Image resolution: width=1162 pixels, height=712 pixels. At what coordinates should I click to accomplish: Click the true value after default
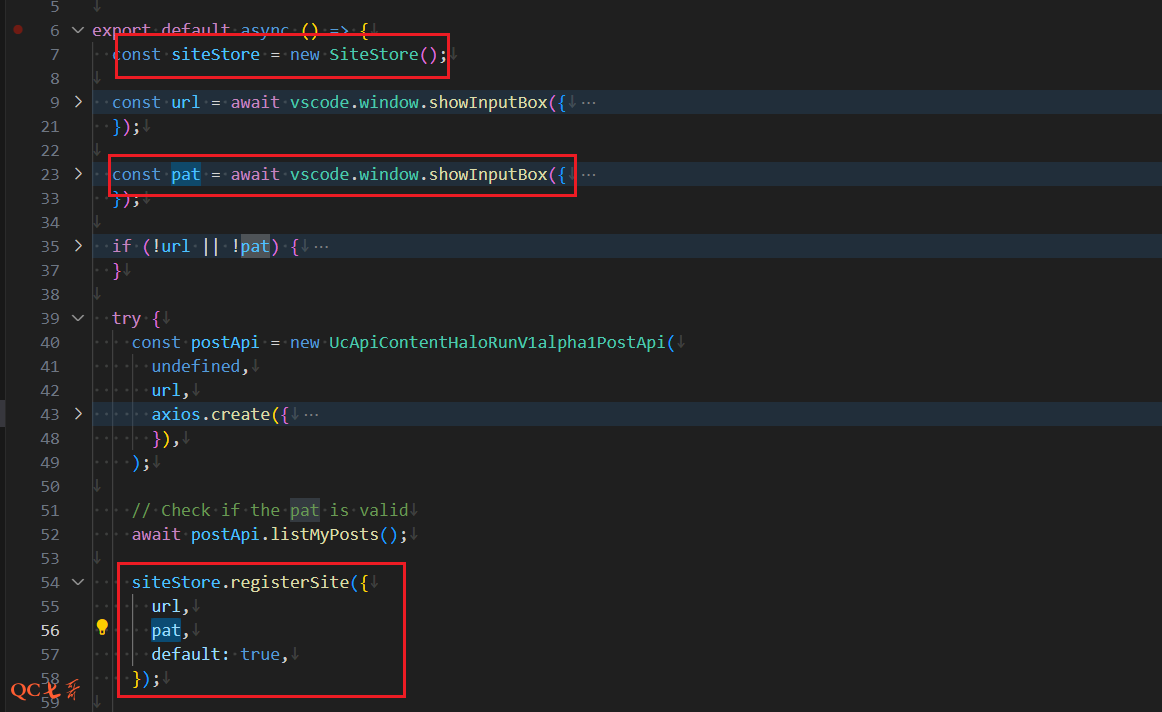[x=260, y=654]
